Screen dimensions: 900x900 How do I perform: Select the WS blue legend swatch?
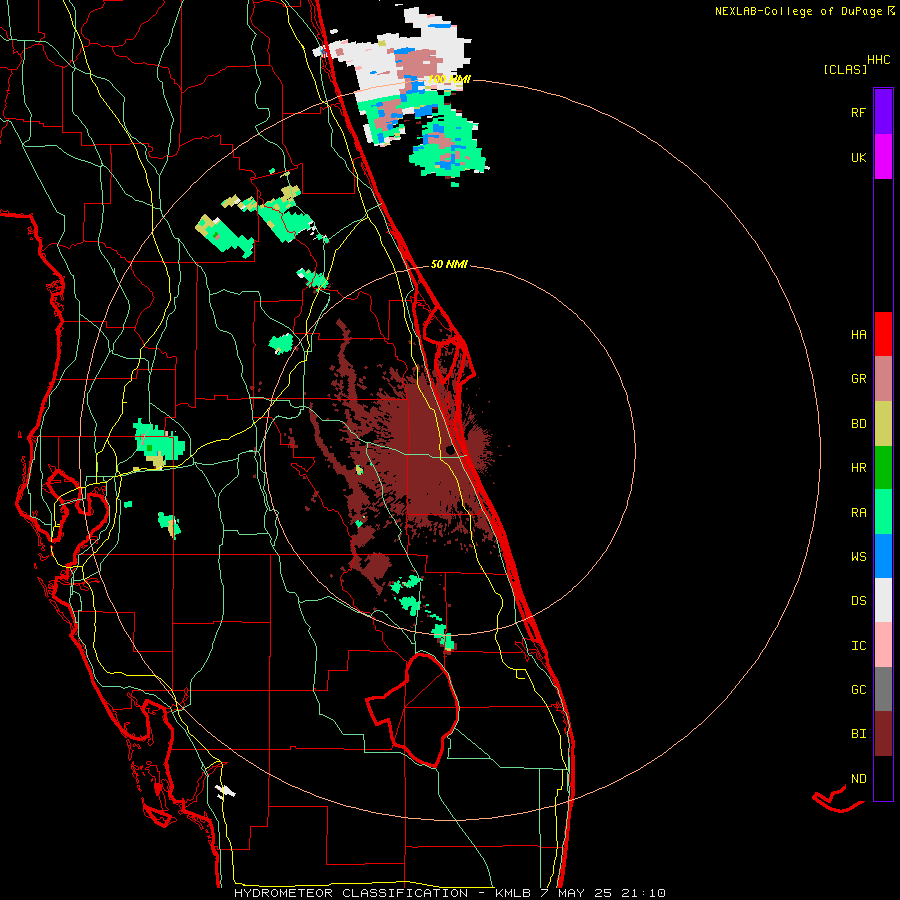(x=883, y=556)
